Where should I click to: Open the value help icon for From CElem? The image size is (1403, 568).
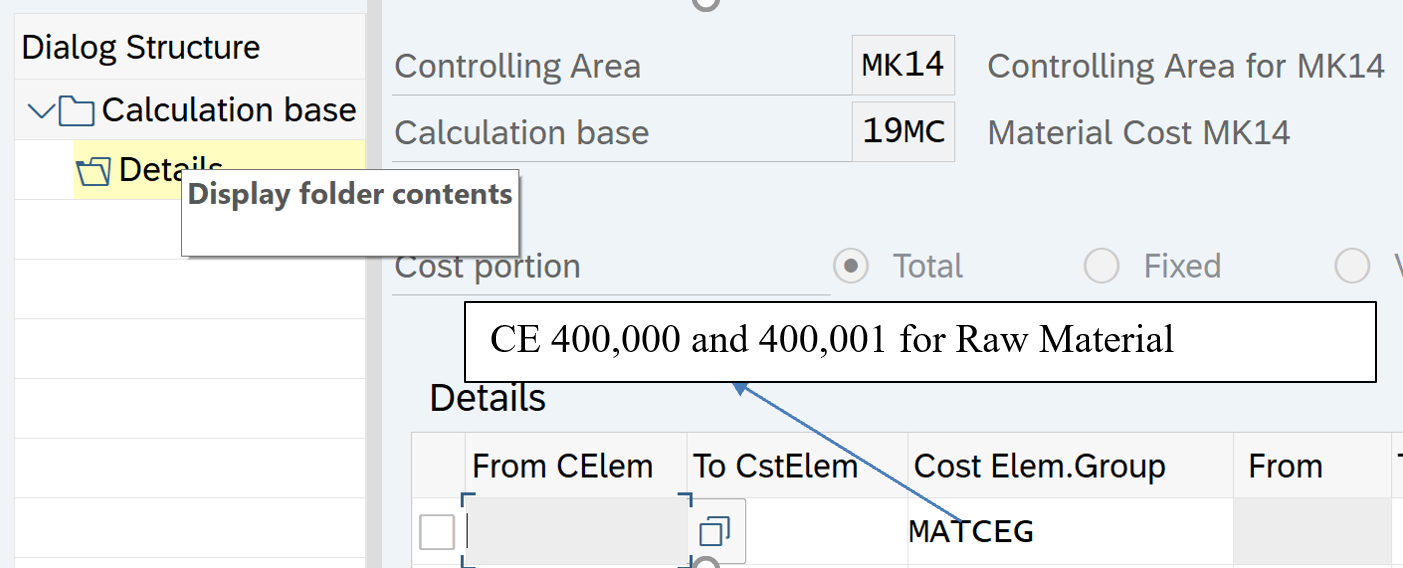point(716,531)
